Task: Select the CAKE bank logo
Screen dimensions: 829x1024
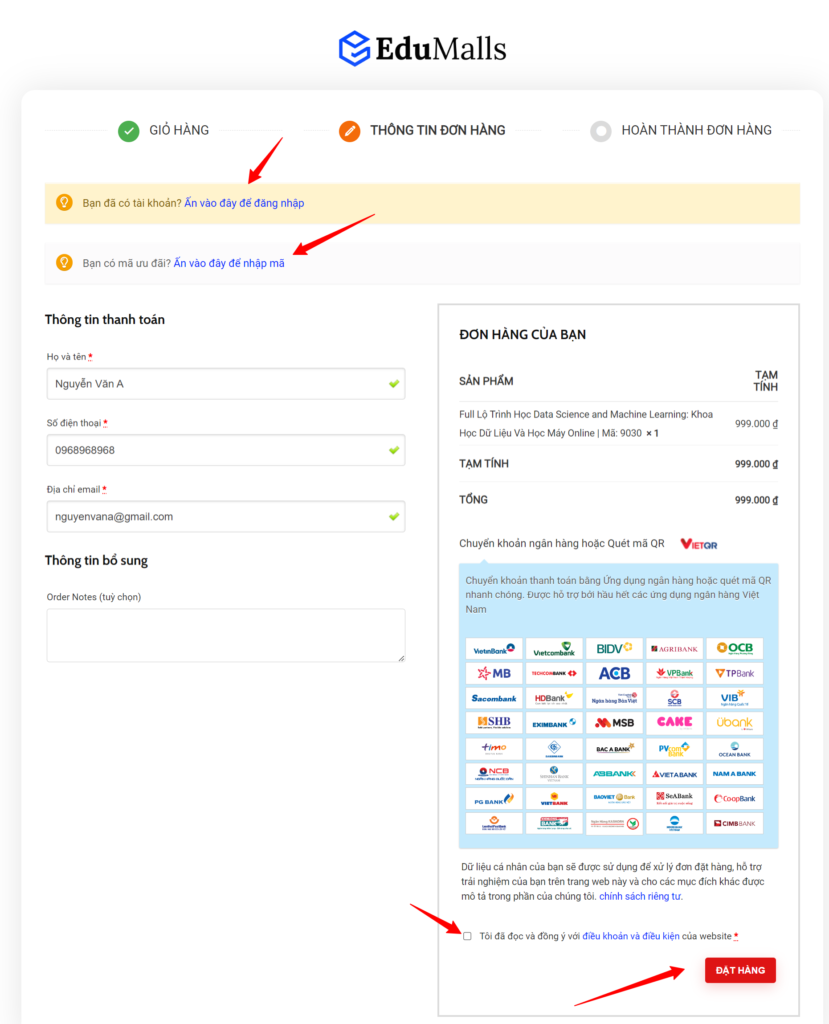Action: point(674,722)
